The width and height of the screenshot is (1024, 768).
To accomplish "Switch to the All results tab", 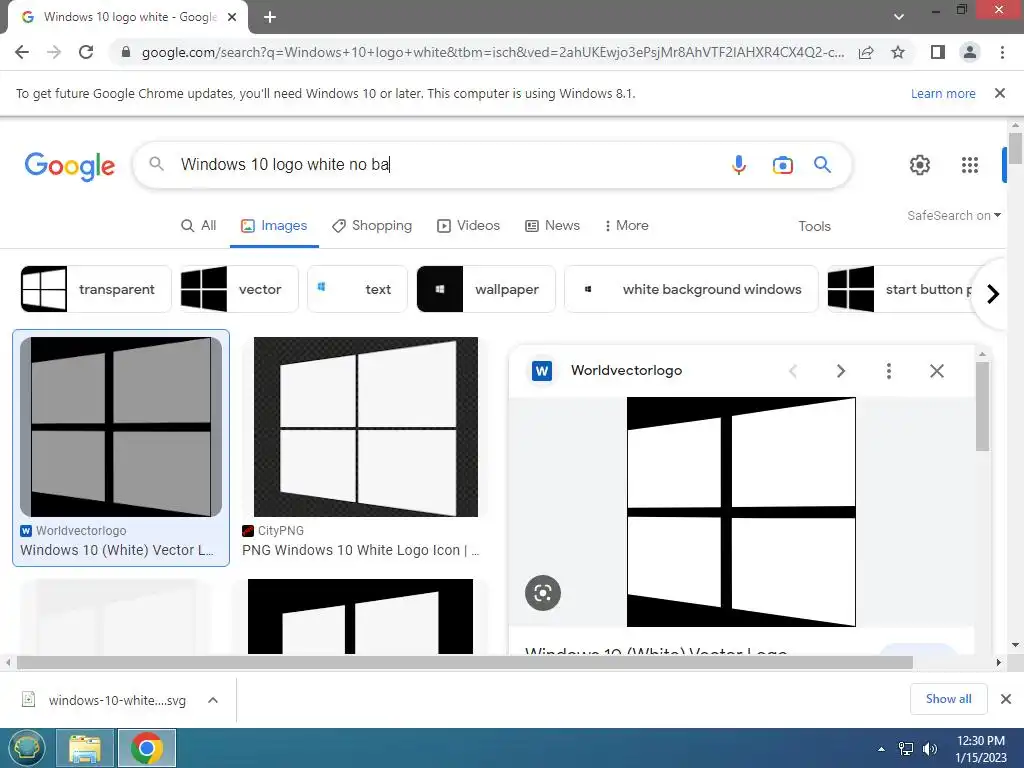I will [199, 225].
